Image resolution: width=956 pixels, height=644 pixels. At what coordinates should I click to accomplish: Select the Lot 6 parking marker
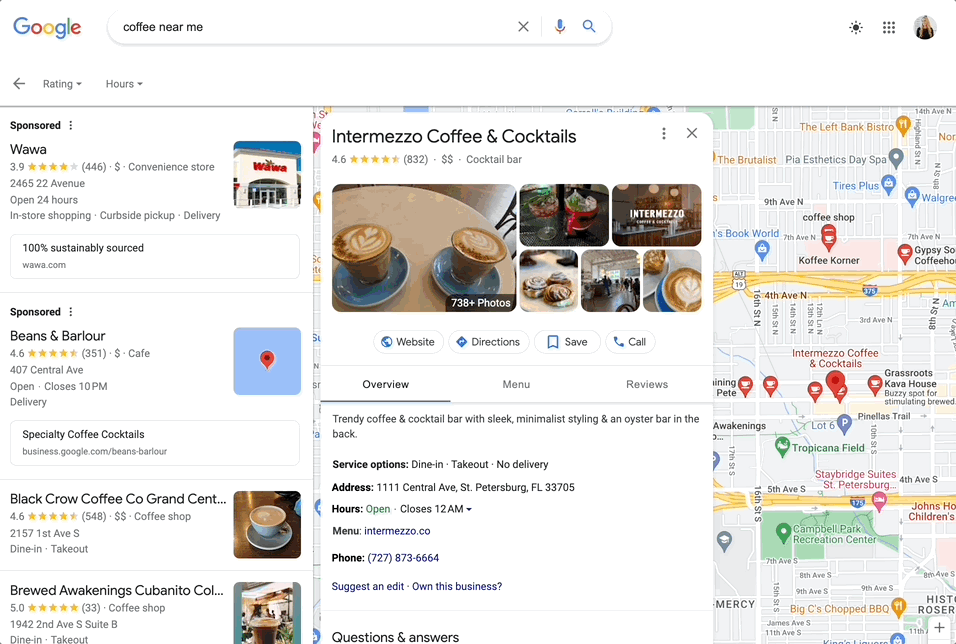pyautogui.click(x=844, y=423)
